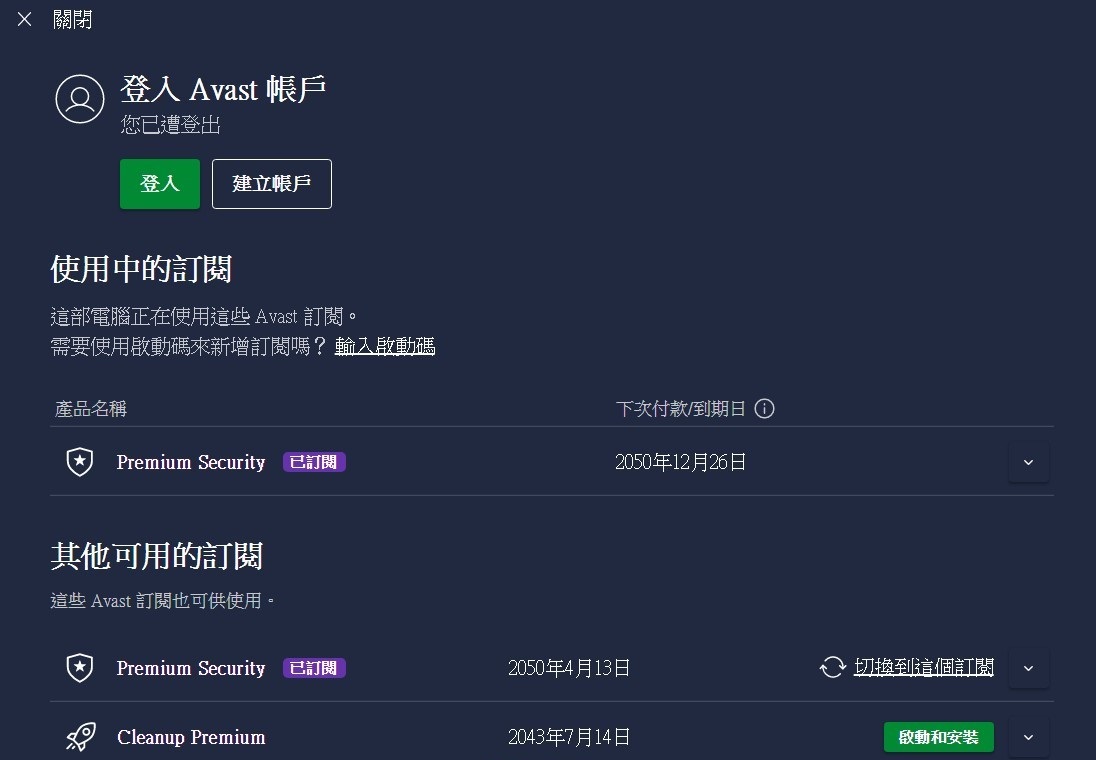
Task: Expand the Cleanup Premium row chevron
Action: click(x=1029, y=738)
